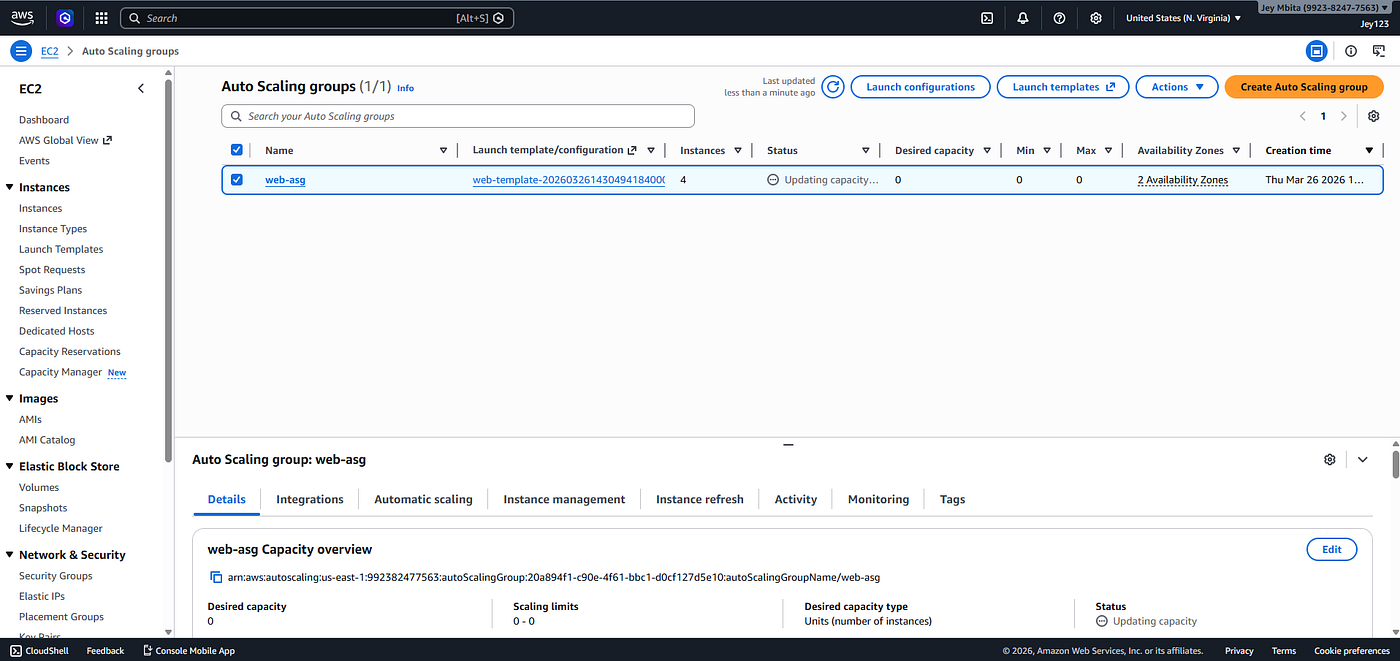1400x661 pixels.
Task: Click the Launch configurations button
Action: coord(920,87)
